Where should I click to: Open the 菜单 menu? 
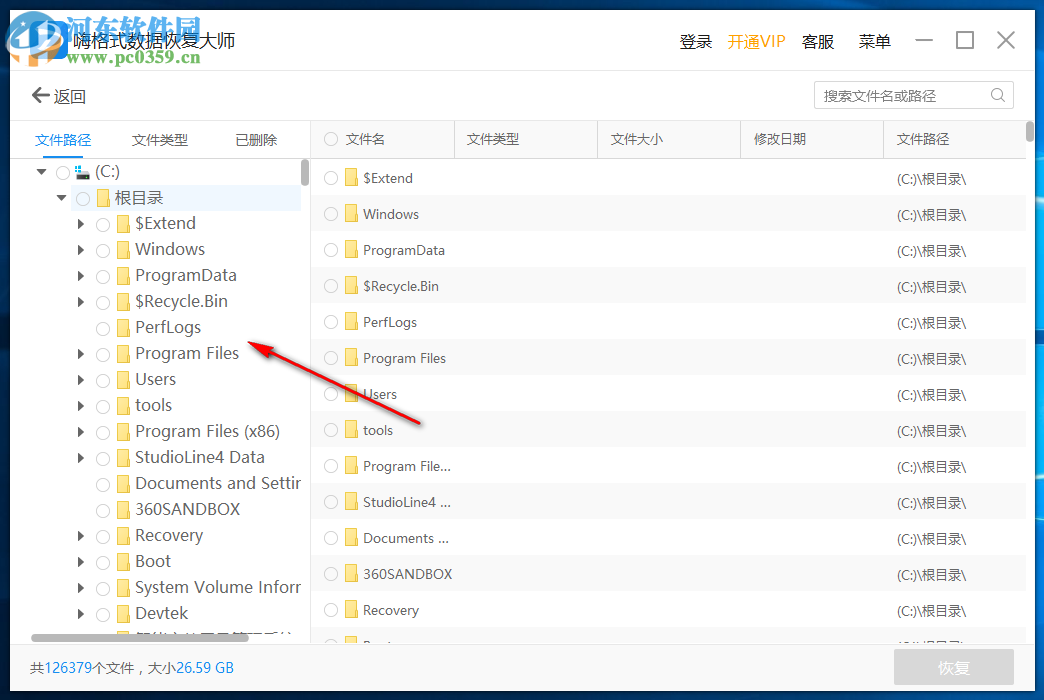tap(874, 41)
